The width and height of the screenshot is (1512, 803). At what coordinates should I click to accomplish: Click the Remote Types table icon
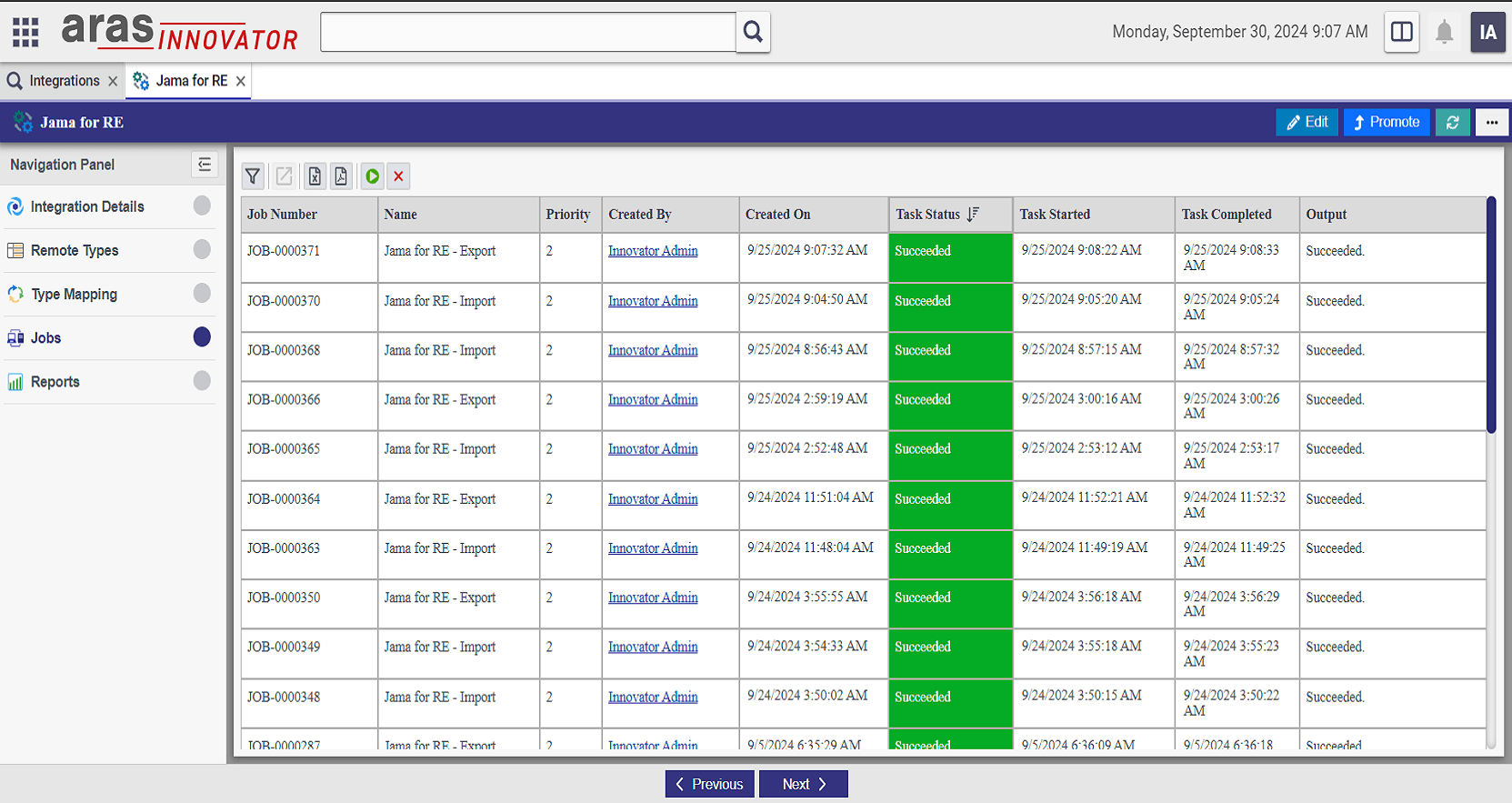15,250
